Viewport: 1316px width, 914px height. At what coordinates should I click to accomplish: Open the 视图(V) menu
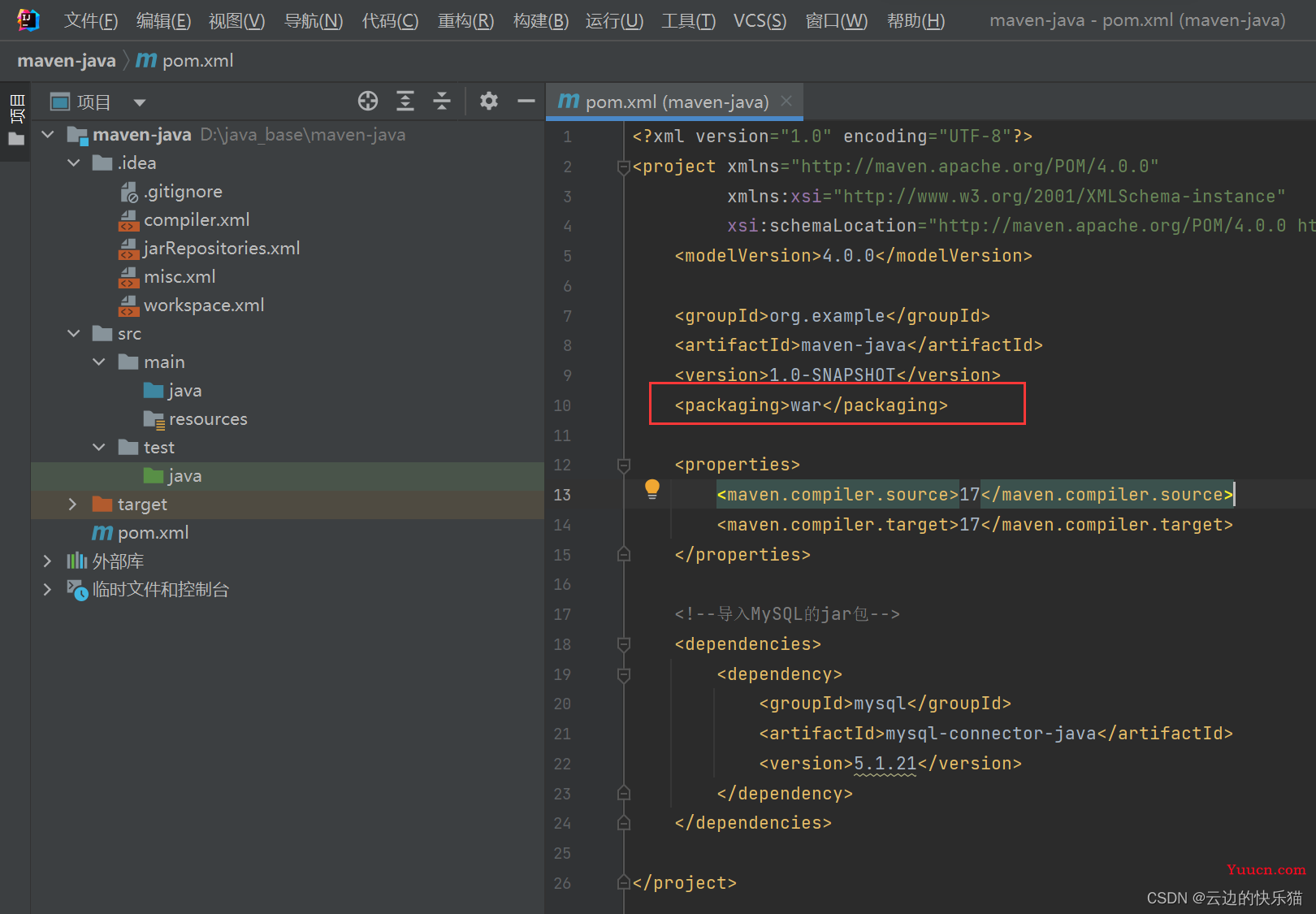(236, 20)
